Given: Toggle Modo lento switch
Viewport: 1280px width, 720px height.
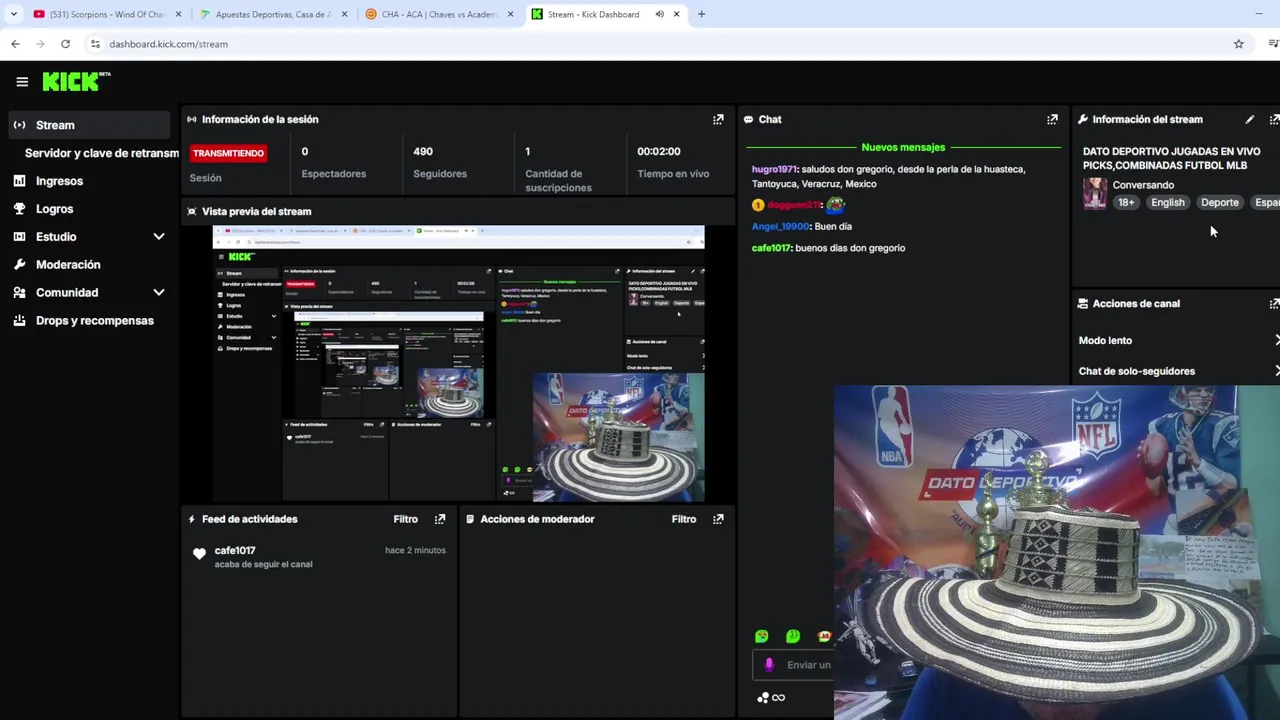Looking at the screenshot, I should 1277,341.
